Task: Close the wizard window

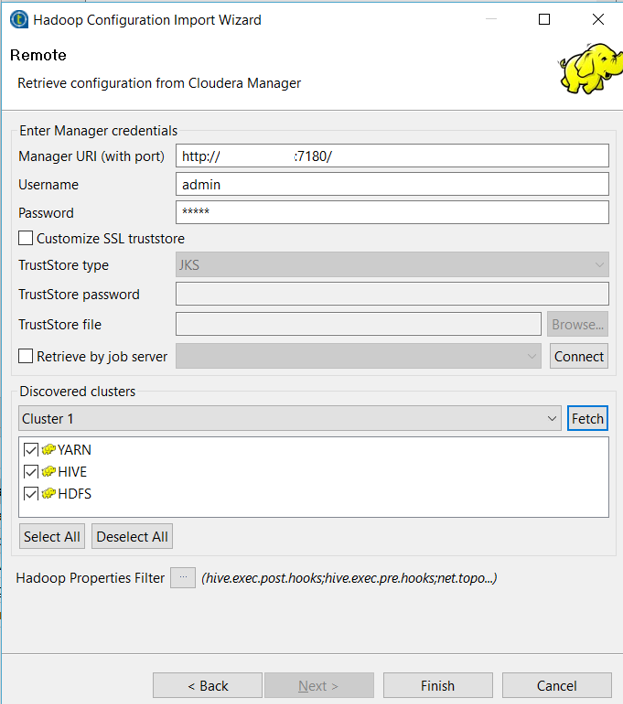Action: [598, 19]
